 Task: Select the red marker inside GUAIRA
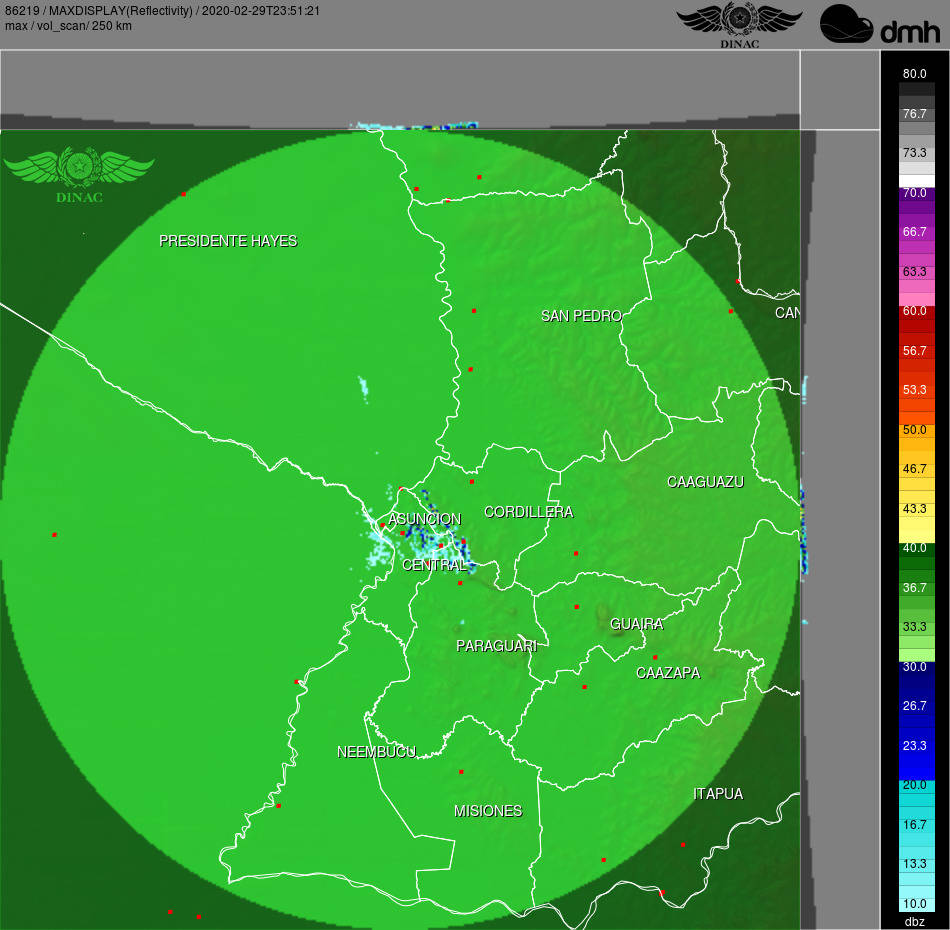point(575,606)
